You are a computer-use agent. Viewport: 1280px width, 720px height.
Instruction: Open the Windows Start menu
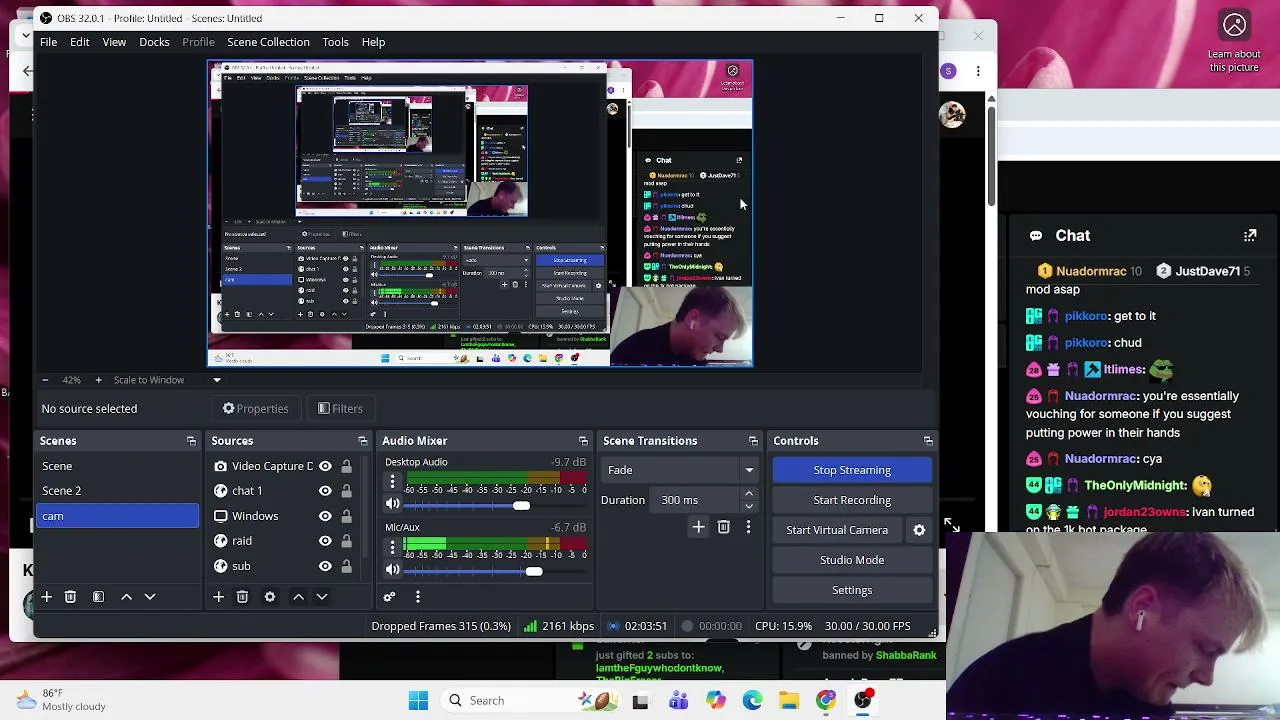click(418, 701)
